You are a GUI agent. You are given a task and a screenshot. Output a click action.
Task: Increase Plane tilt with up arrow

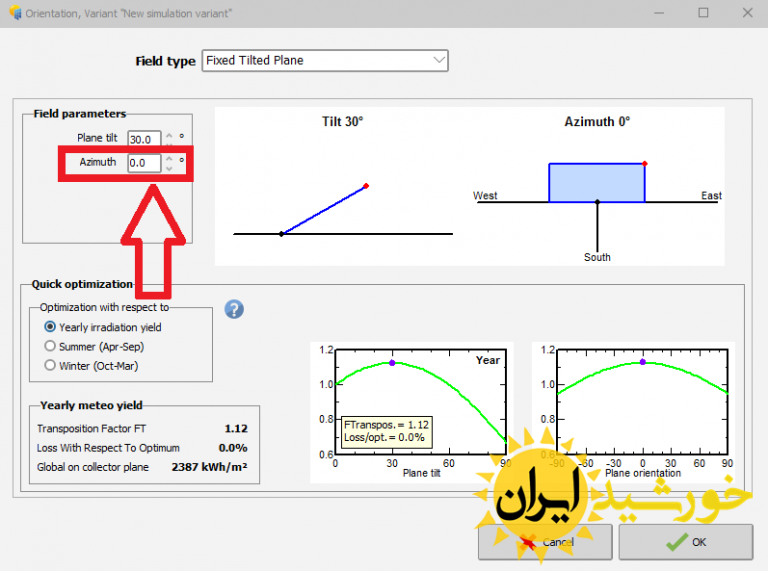click(x=169, y=134)
